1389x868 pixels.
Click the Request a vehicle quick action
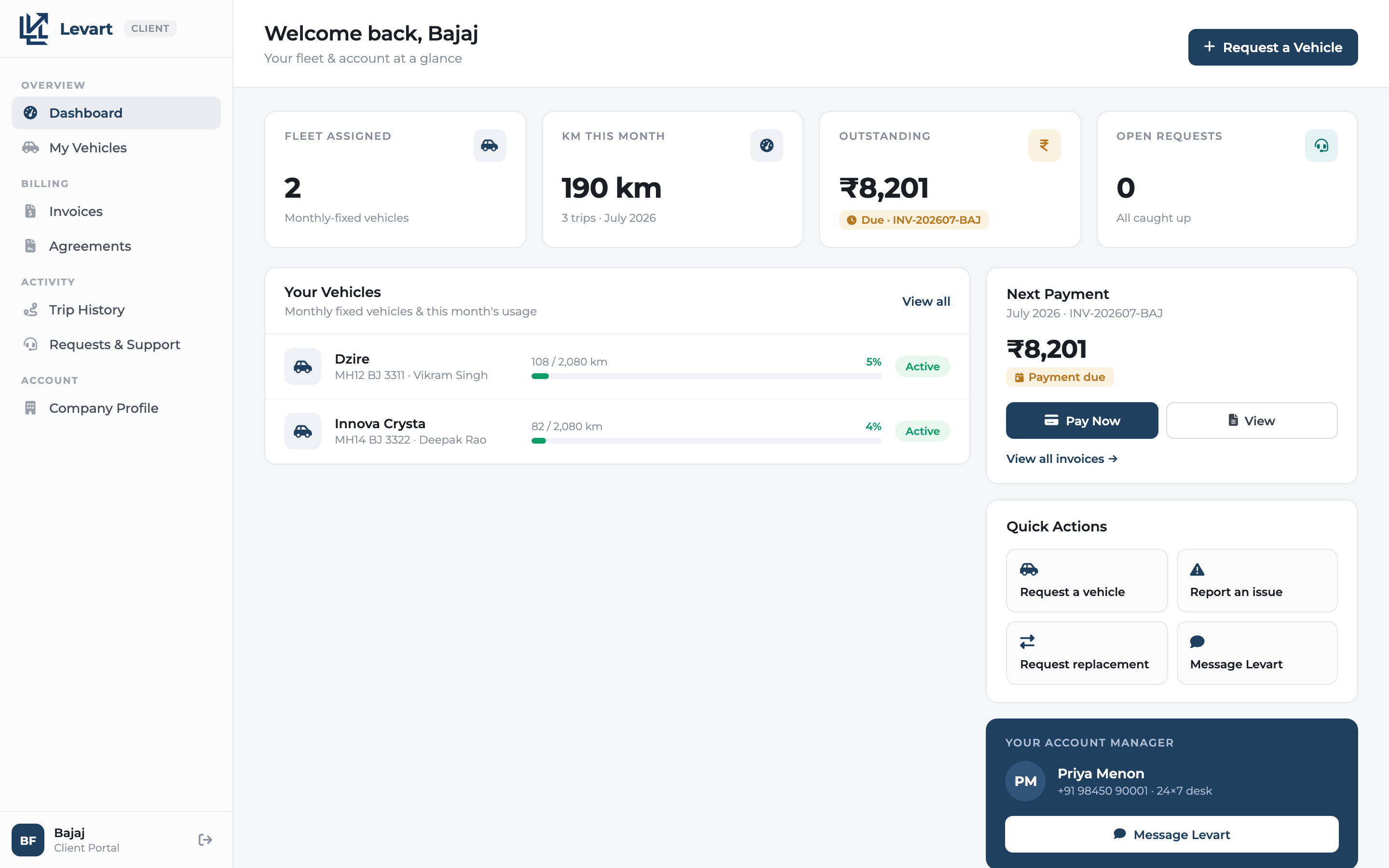[x=1087, y=581]
